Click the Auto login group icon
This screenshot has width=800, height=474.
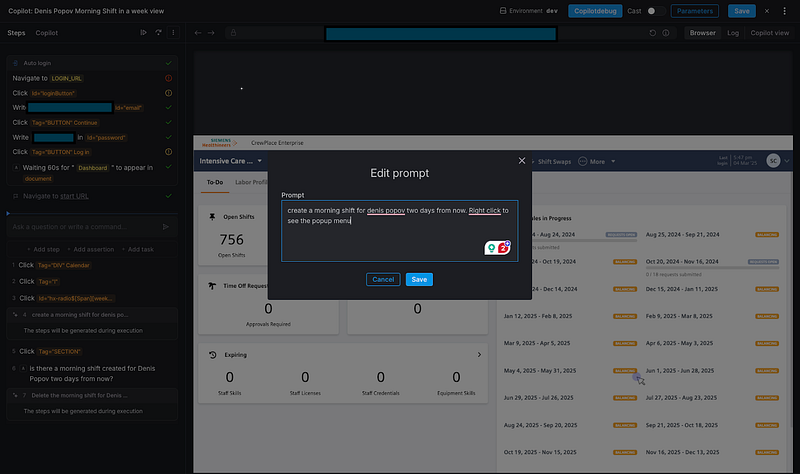coord(15,63)
